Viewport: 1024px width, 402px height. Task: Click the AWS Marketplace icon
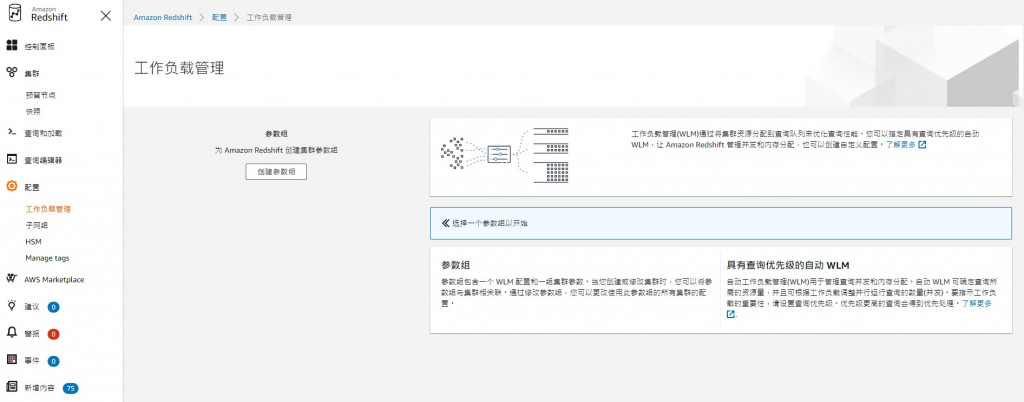point(12,279)
